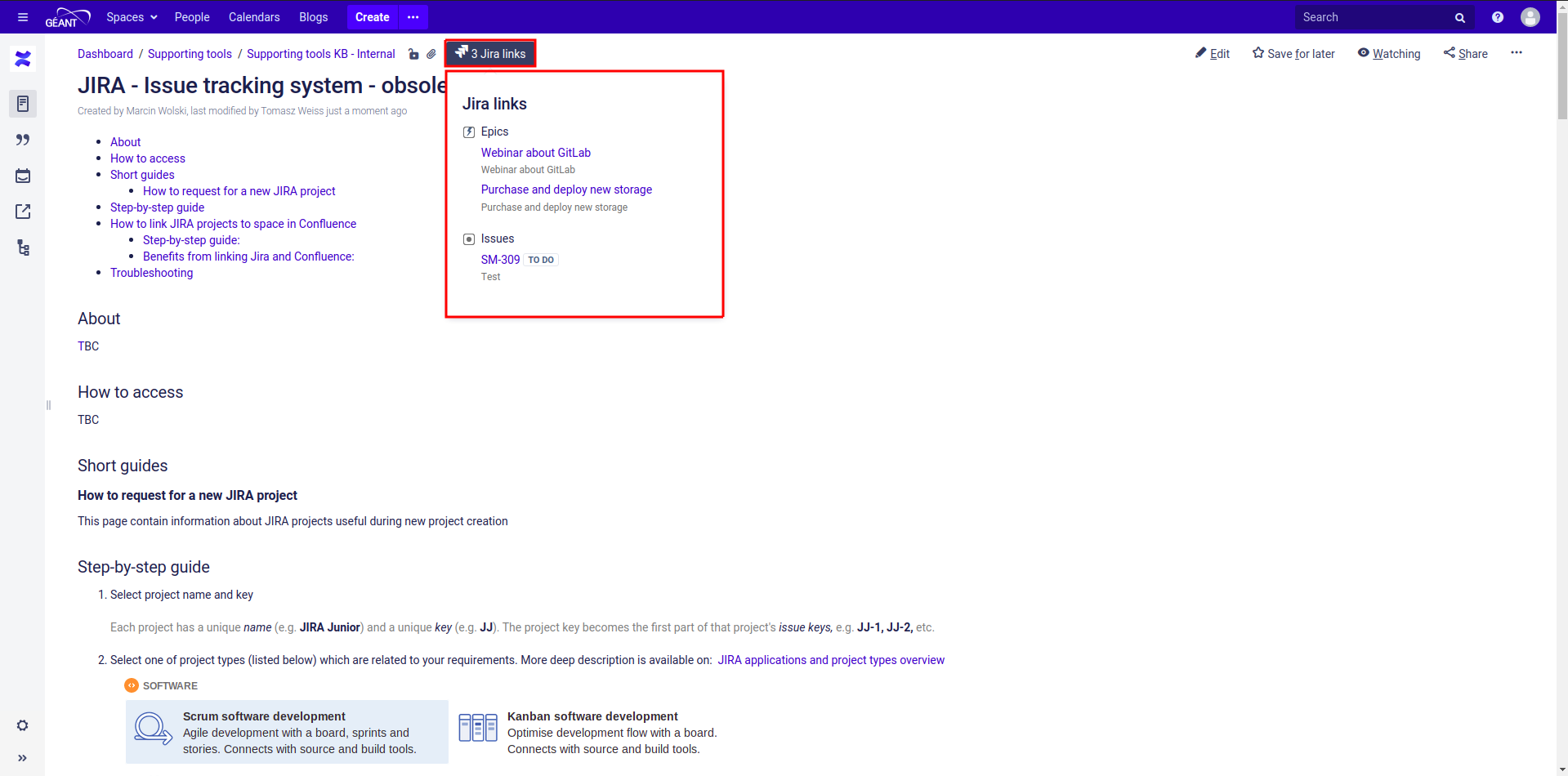Jump to About in table of contents
The image size is (1568, 776).
(125, 142)
